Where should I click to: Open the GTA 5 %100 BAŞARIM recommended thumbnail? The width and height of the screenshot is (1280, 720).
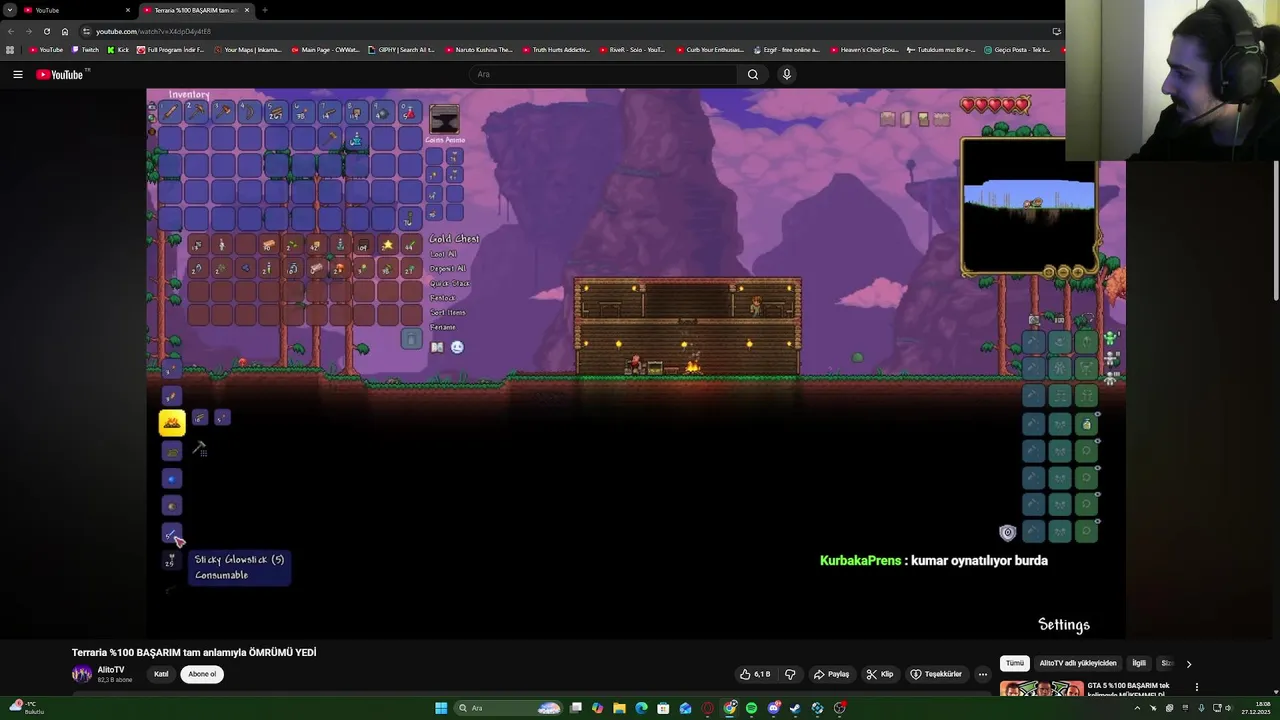click(1041, 688)
